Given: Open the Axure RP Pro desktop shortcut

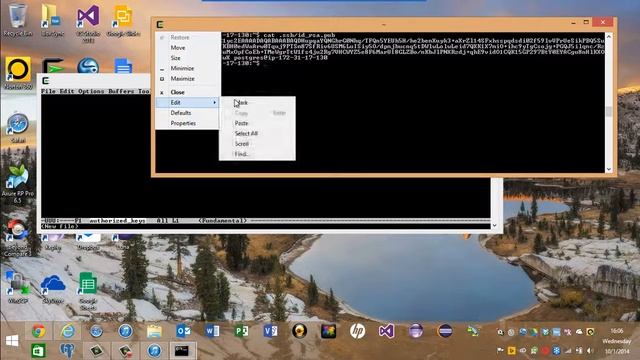Looking at the screenshot, I should pos(18,184).
